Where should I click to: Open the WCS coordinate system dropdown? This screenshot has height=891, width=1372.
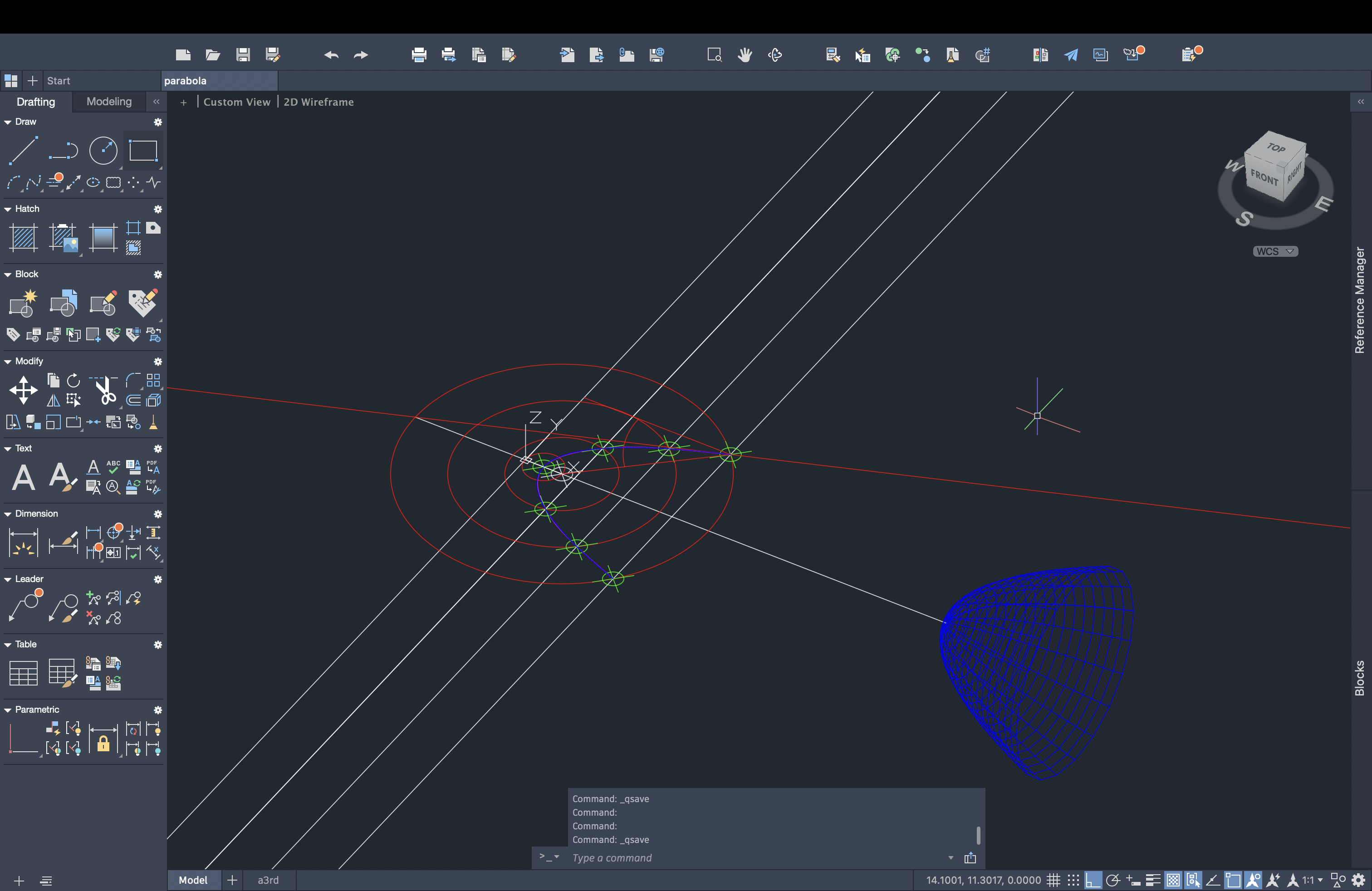[x=1275, y=251]
